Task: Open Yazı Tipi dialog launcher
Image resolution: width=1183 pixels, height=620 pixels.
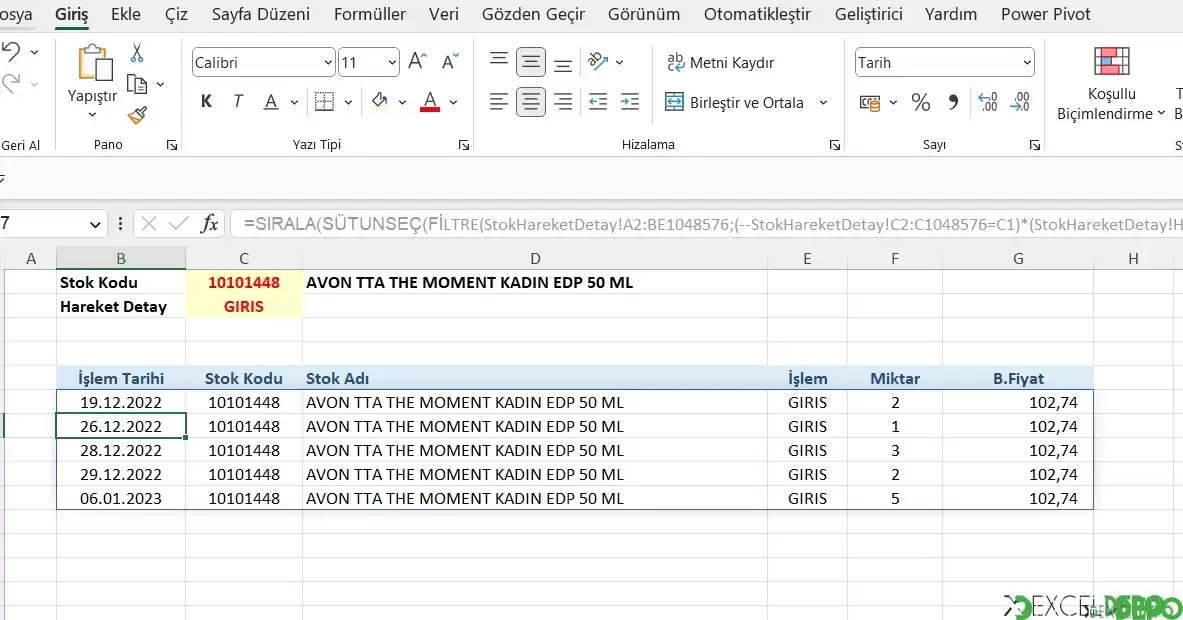Action: click(x=463, y=145)
